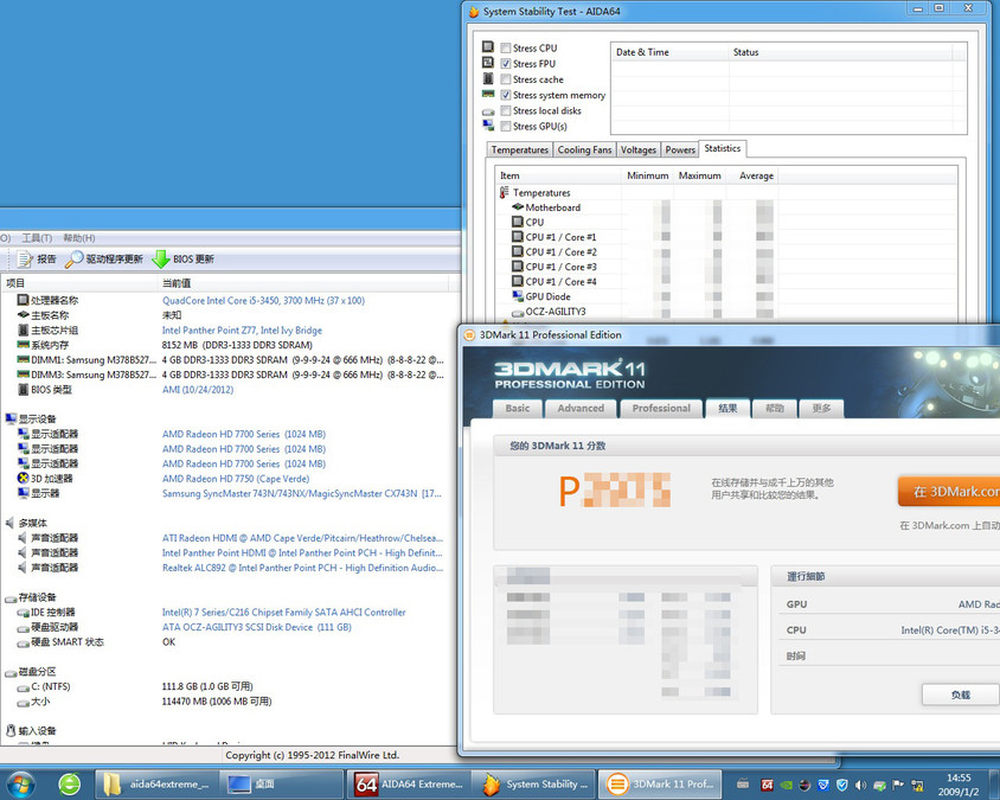This screenshot has height=800, width=1000.
Task: Open the 帮助(H) menu in AIDA64
Action: 79,238
